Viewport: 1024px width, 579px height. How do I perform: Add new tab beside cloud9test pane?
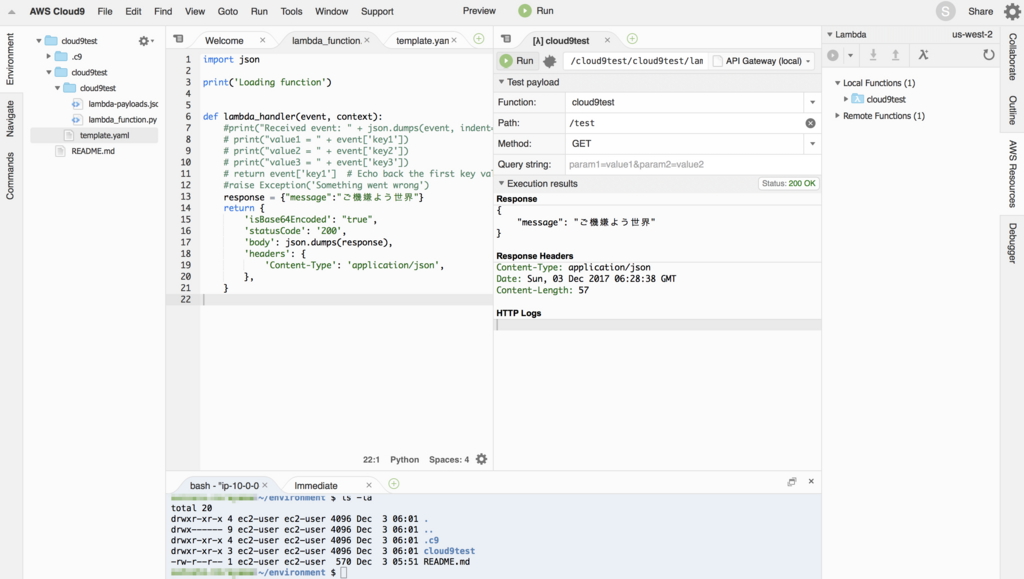coord(632,39)
